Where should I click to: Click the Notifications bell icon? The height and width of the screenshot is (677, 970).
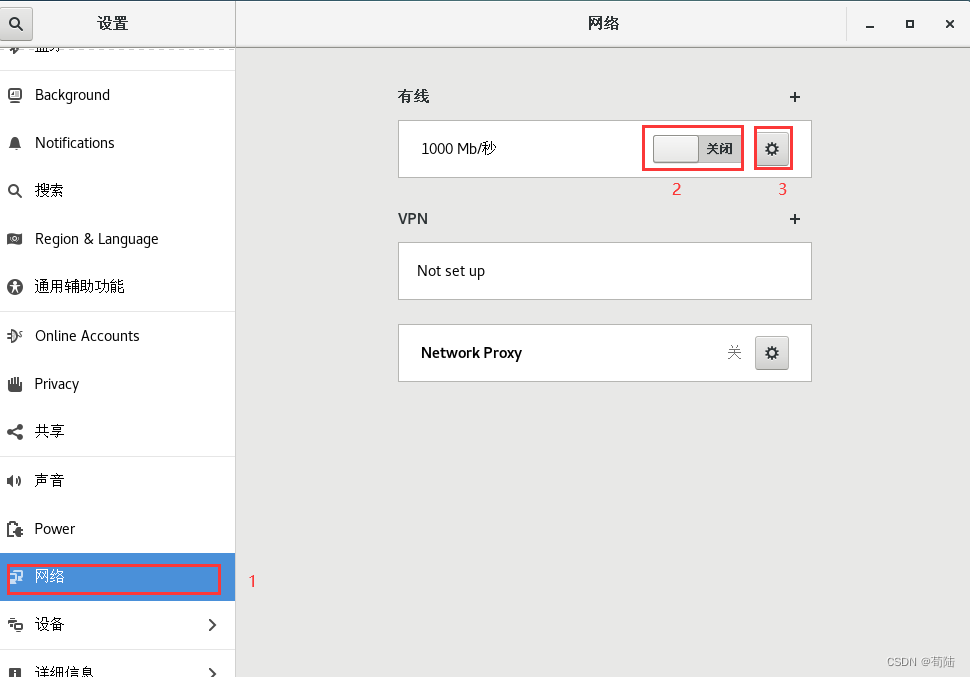pos(15,144)
